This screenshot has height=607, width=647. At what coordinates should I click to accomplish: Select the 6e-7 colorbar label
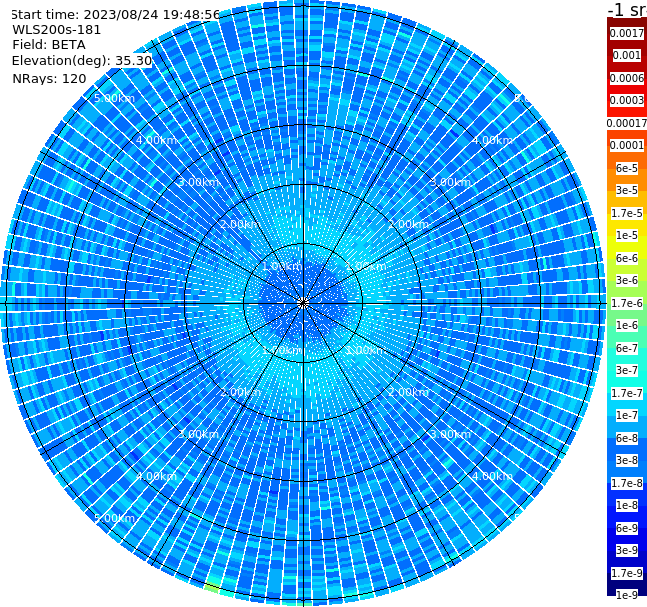point(627,348)
